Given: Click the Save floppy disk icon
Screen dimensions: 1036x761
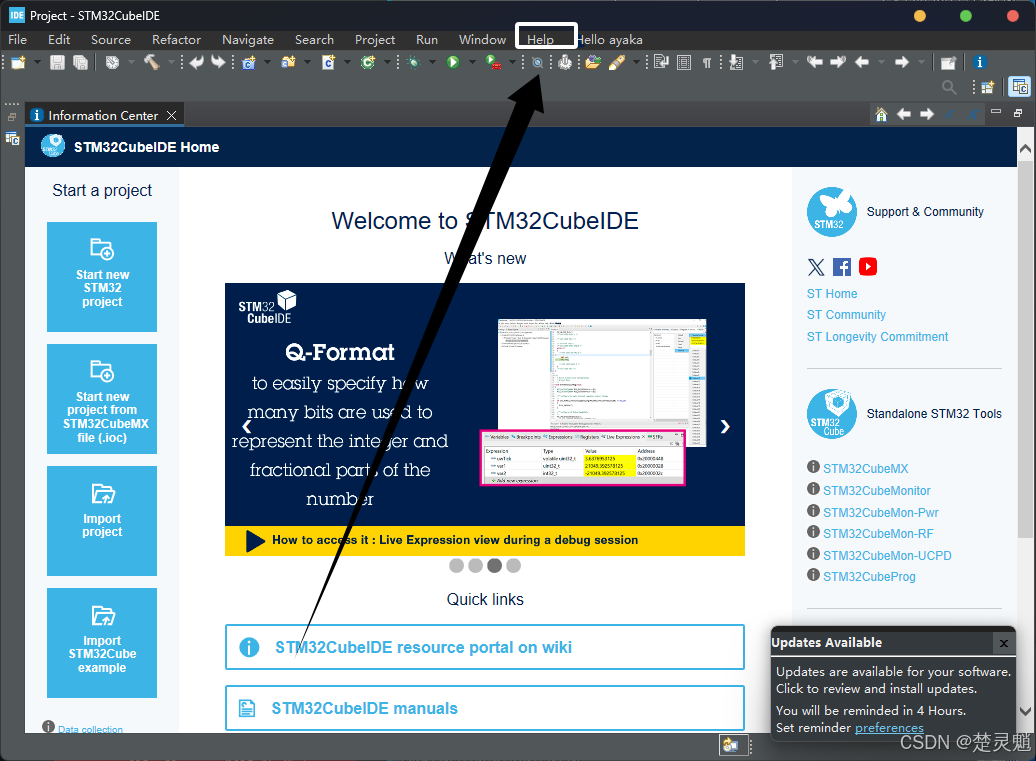Looking at the screenshot, I should (x=57, y=62).
